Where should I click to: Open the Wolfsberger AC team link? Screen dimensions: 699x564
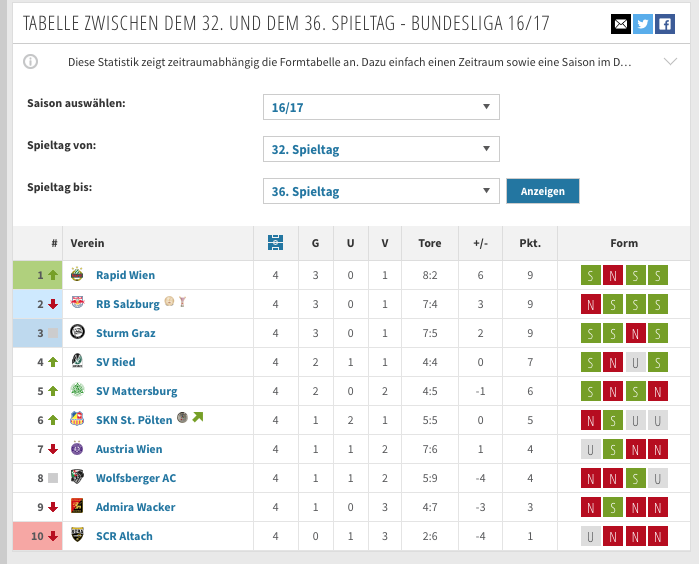click(136, 478)
